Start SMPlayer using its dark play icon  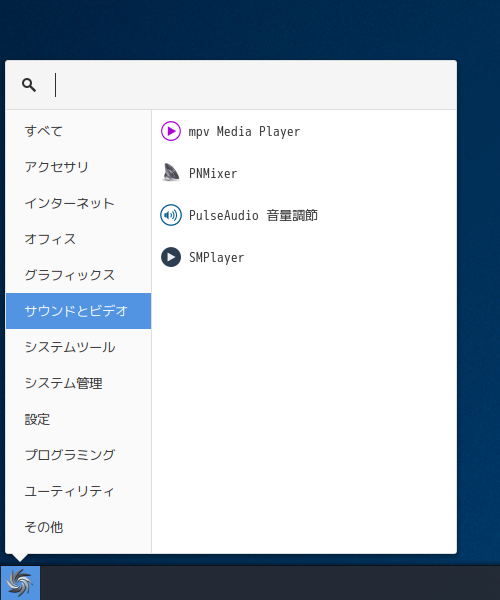[171, 257]
